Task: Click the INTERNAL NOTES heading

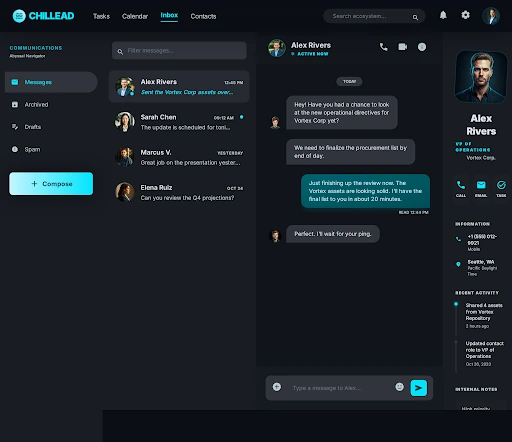Action: click(476, 389)
